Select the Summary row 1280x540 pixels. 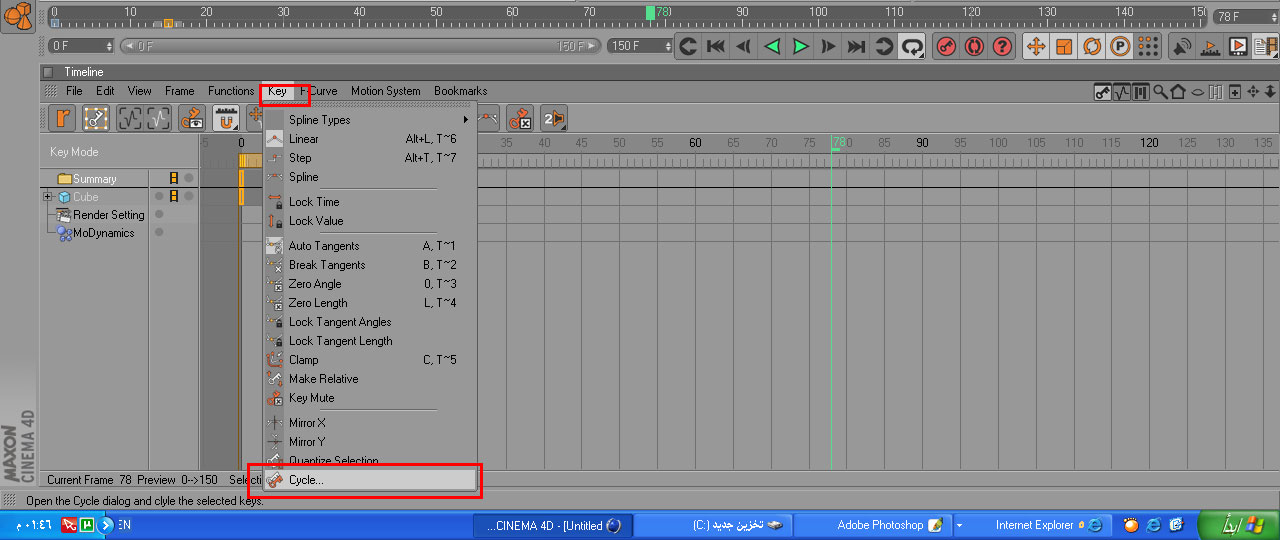[x=94, y=179]
